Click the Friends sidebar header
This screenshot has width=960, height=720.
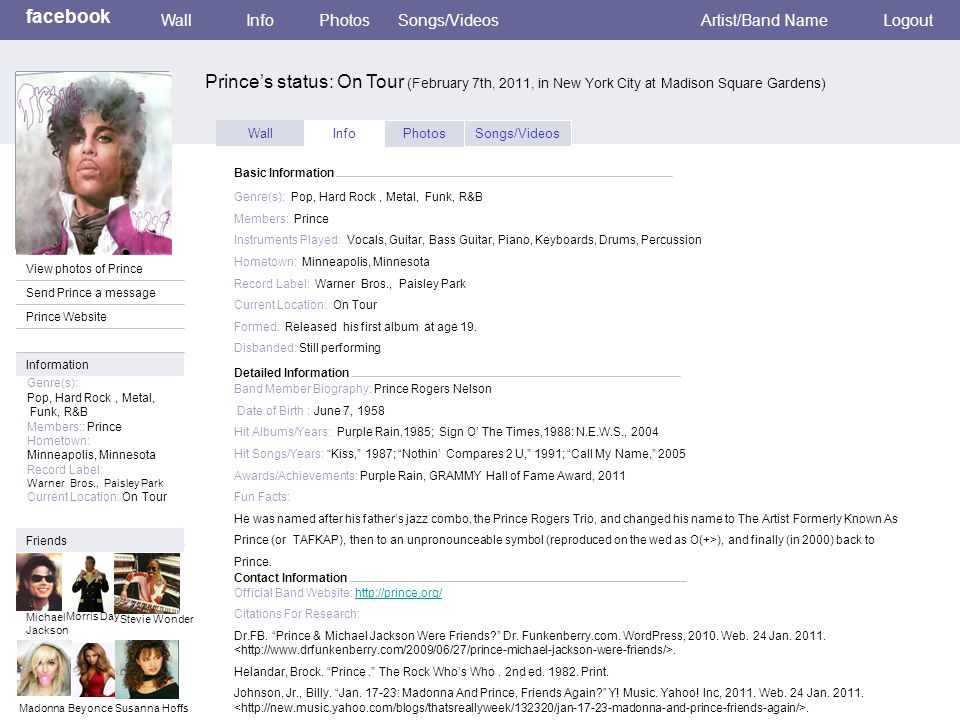(x=100, y=541)
